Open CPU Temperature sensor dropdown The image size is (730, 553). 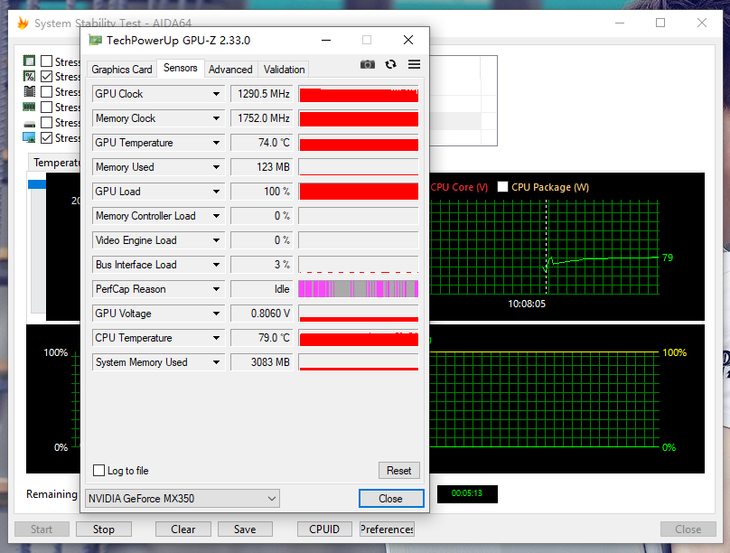click(x=216, y=338)
